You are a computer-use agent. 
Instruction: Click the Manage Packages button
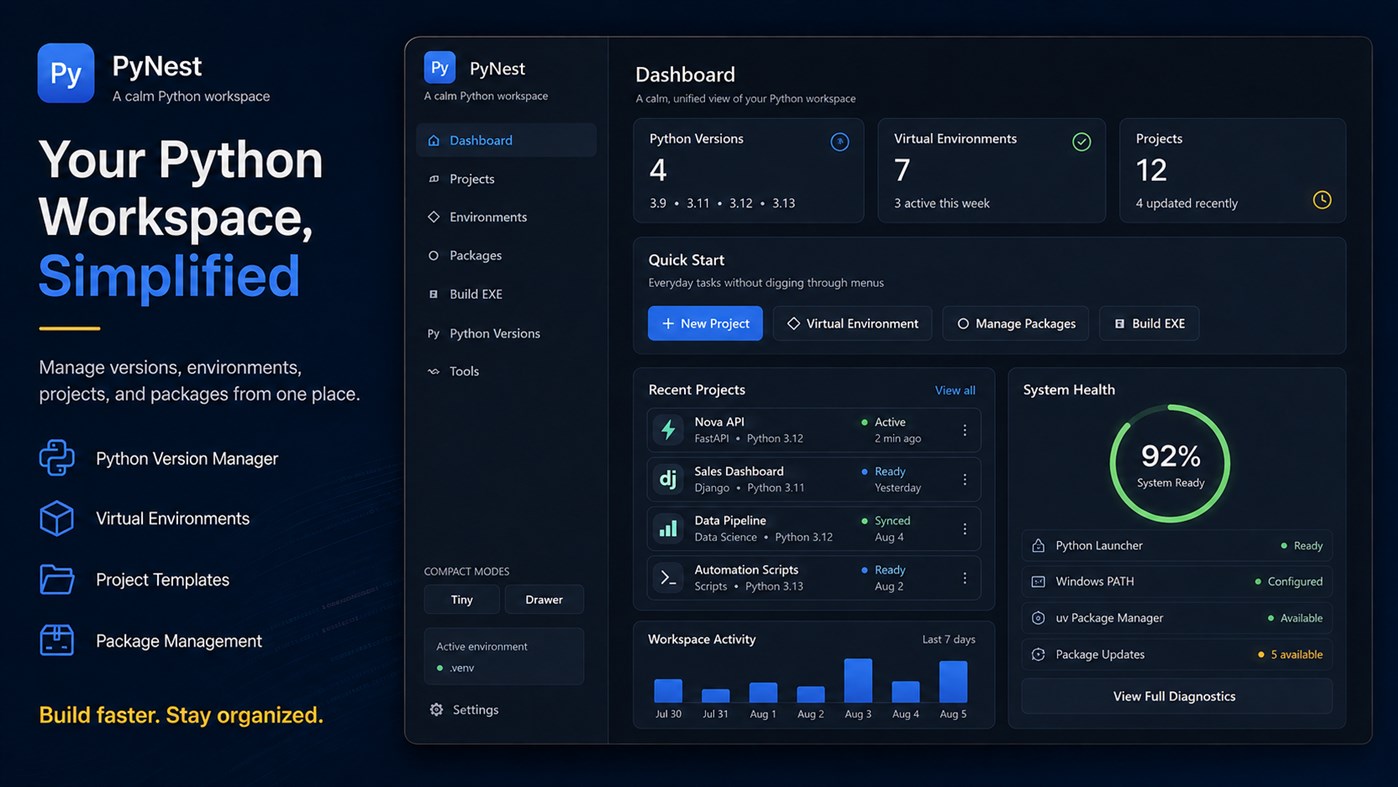[1016, 323]
